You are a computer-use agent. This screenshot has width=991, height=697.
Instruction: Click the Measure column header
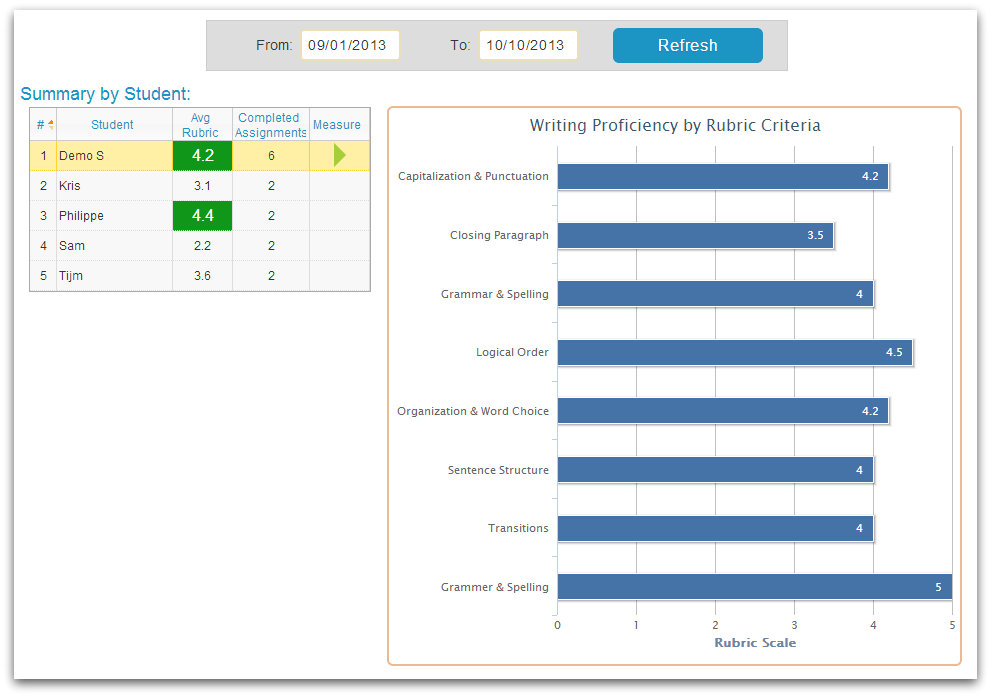(338, 124)
